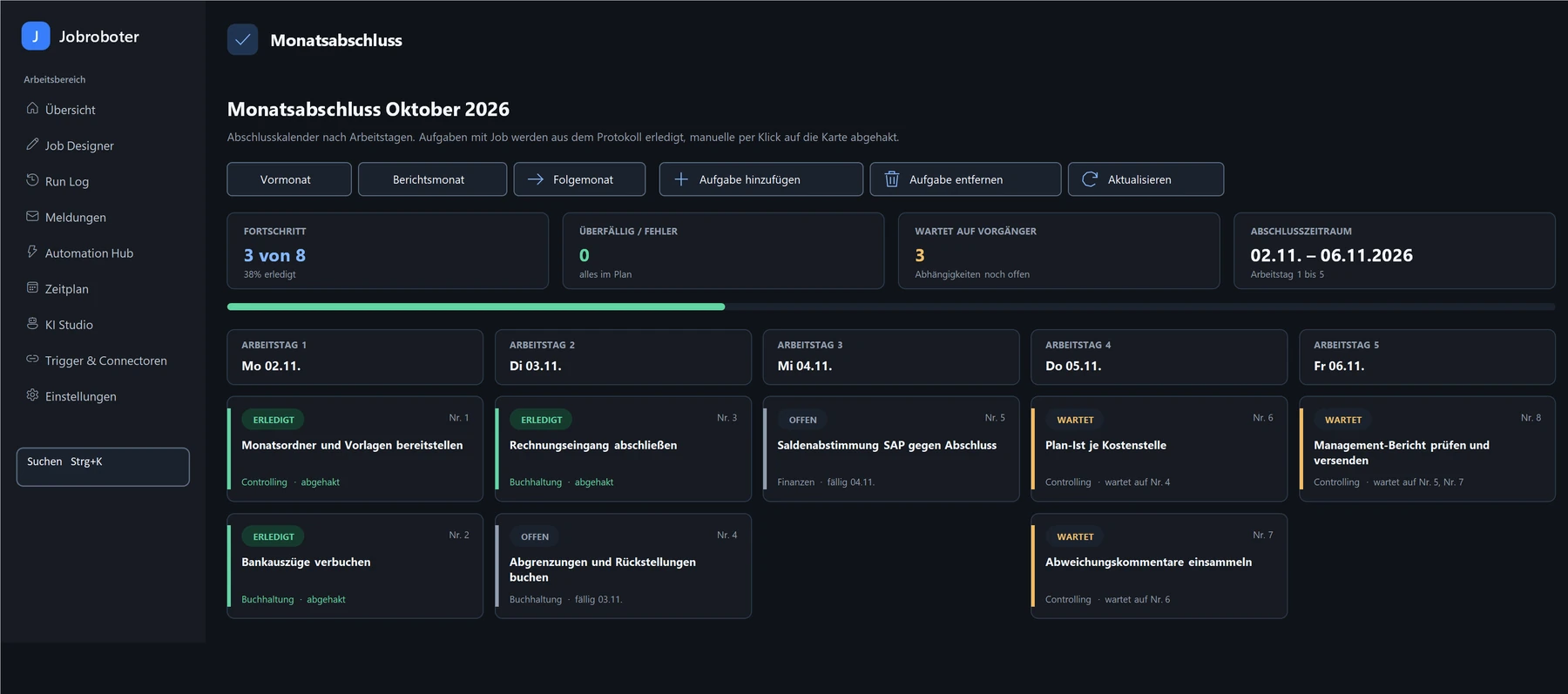Click the Abschlusszeitraum date range 02.11. – 06.11.2026
Image resolution: width=1568 pixels, height=694 pixels.
point(1332,255)
